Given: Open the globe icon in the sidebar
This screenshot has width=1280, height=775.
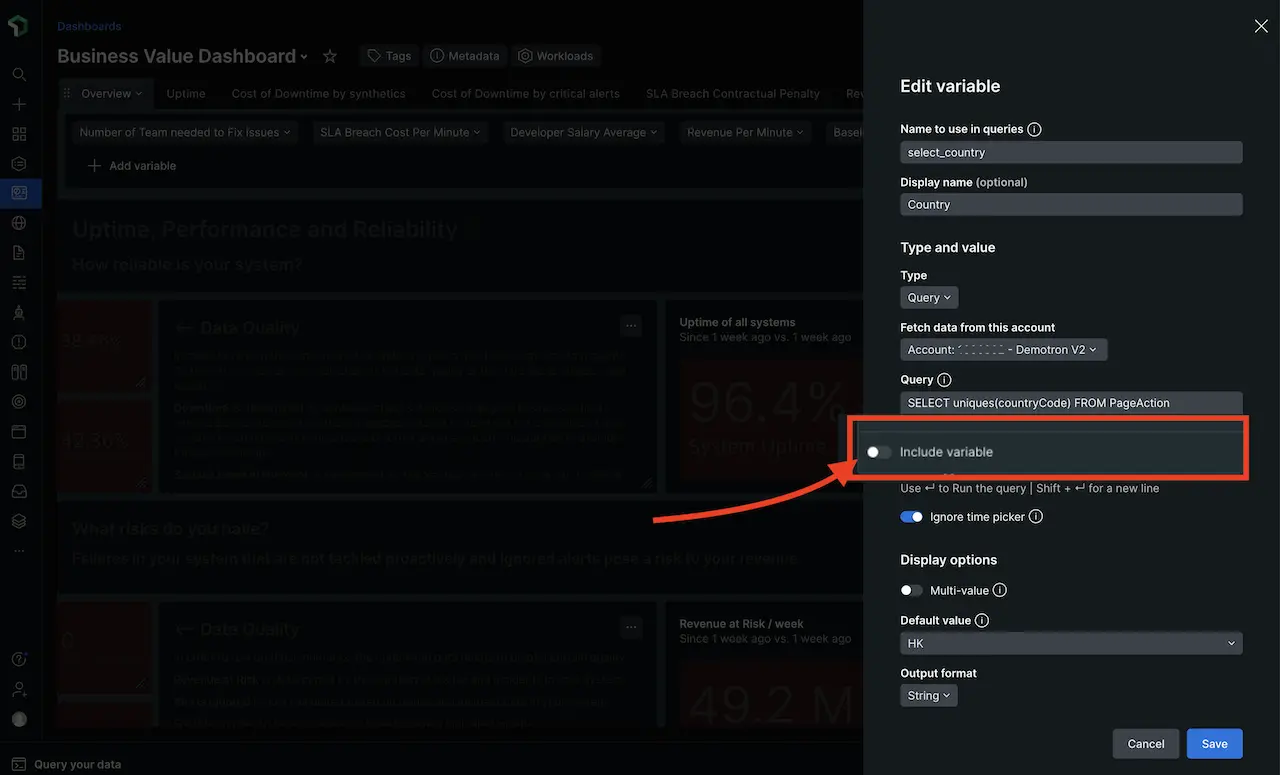Looking at the screenshot, I should tap(18, 222).
